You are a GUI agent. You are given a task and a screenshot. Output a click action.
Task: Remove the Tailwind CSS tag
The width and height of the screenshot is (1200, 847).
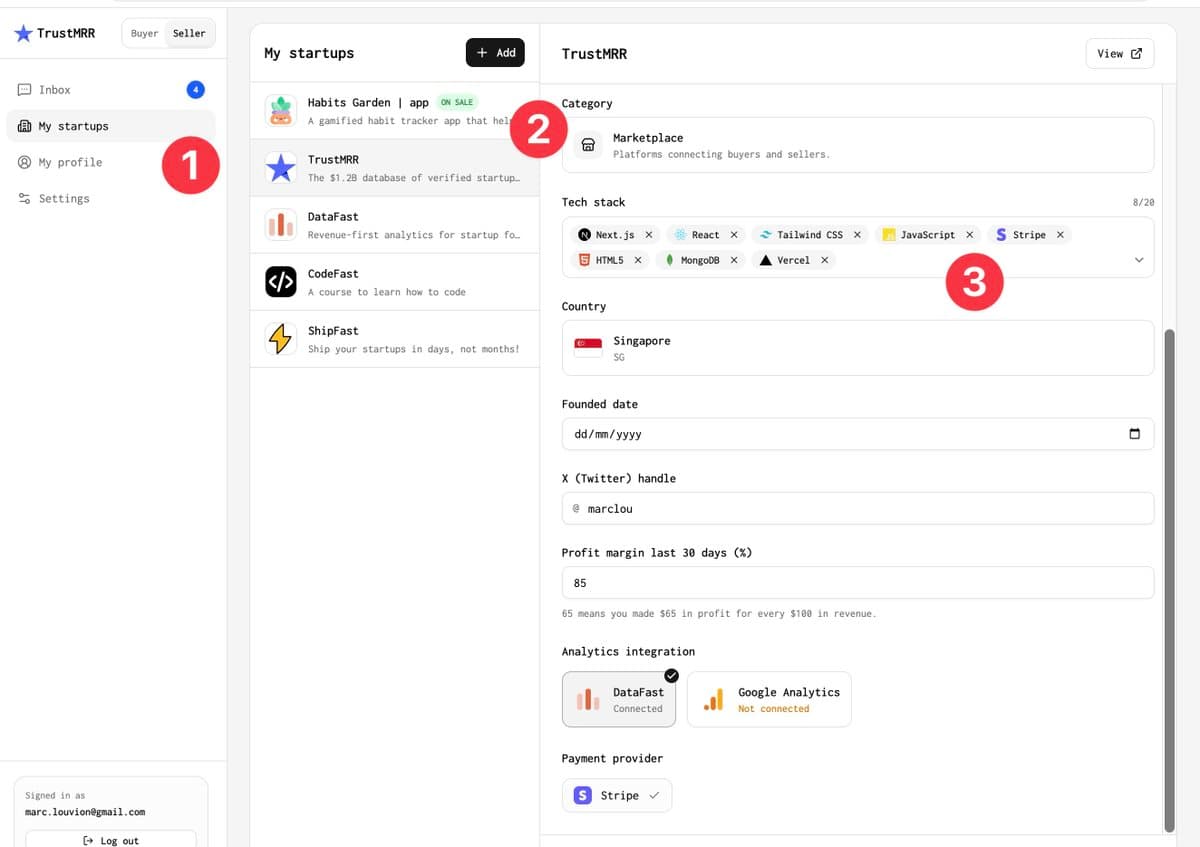pyautogui.click(x=857, y=235)
